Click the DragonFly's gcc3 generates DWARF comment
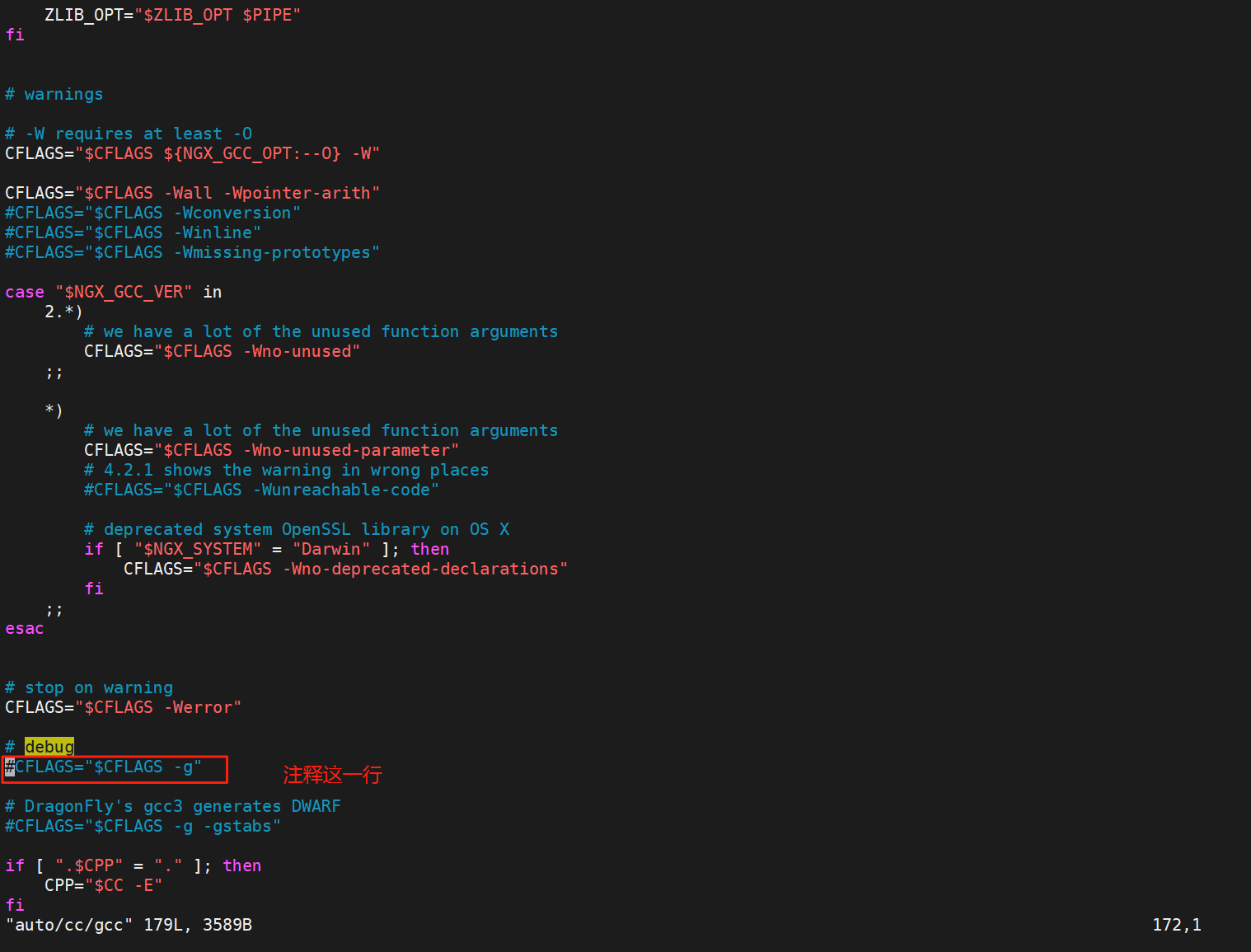The height and width of the screenshot is (952, 1251). coord(173,806)
